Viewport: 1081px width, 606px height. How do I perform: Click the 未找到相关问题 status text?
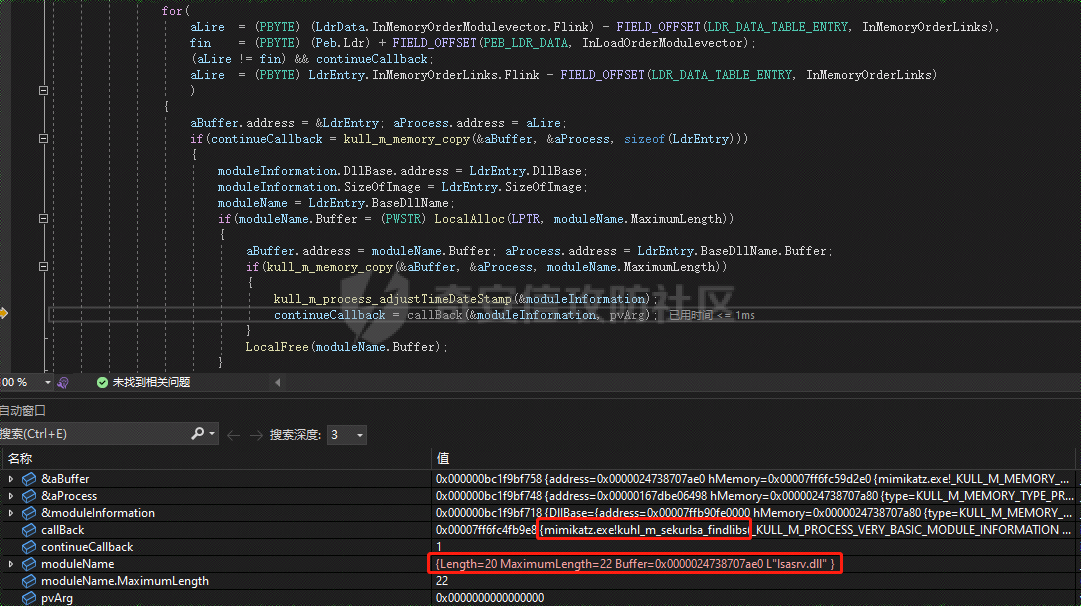point(151,382)
